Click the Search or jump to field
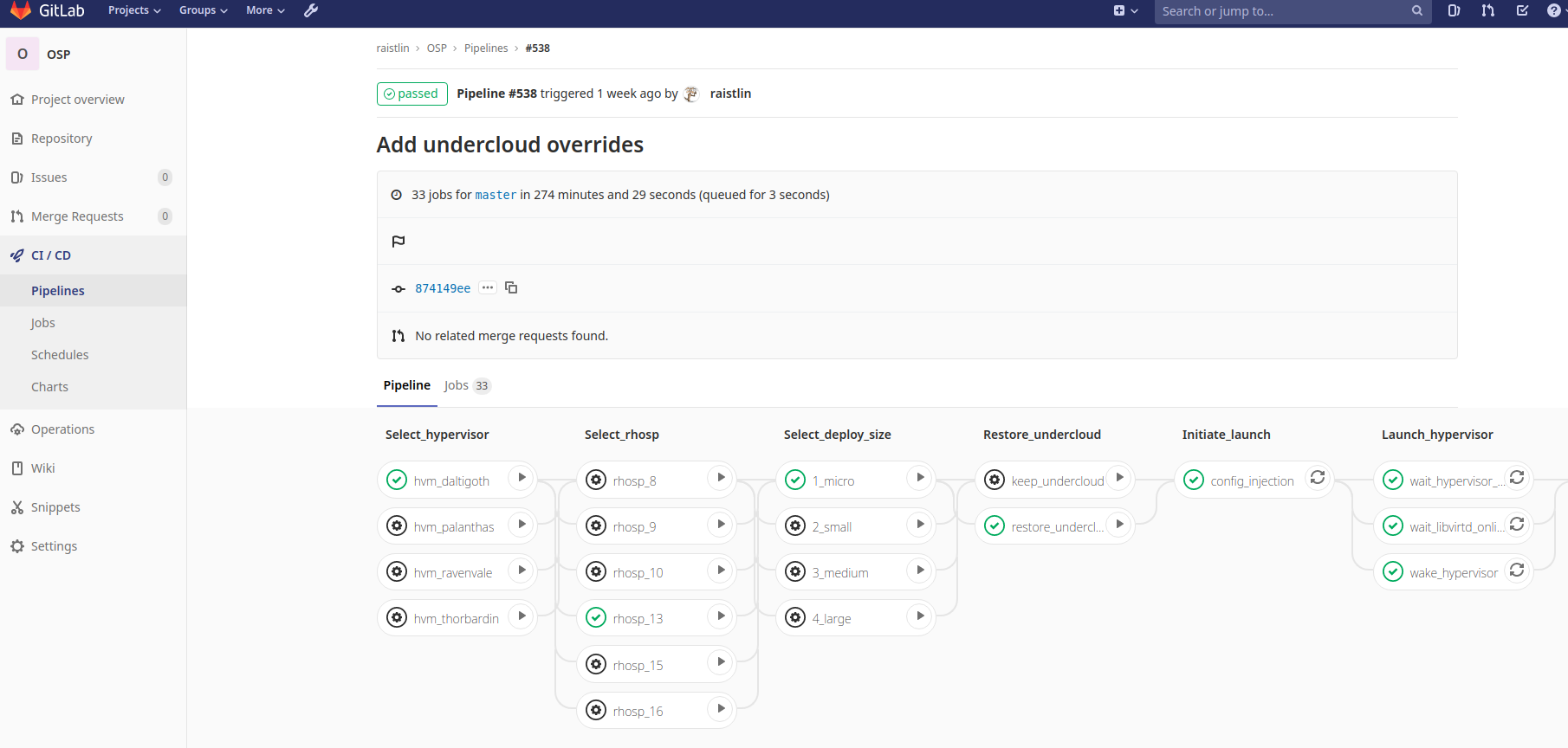1568x748 pixels. point(1282,11)
